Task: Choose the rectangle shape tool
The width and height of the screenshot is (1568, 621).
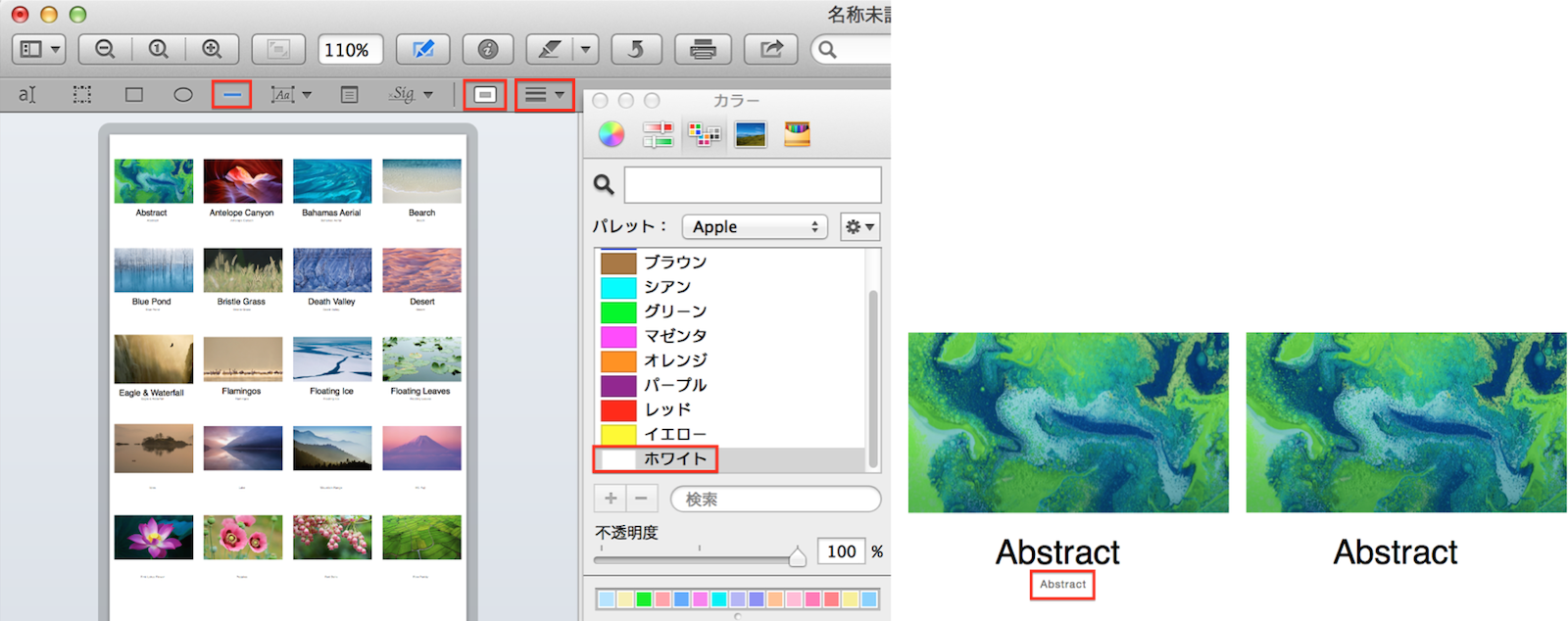Action: tap(134, 94)
